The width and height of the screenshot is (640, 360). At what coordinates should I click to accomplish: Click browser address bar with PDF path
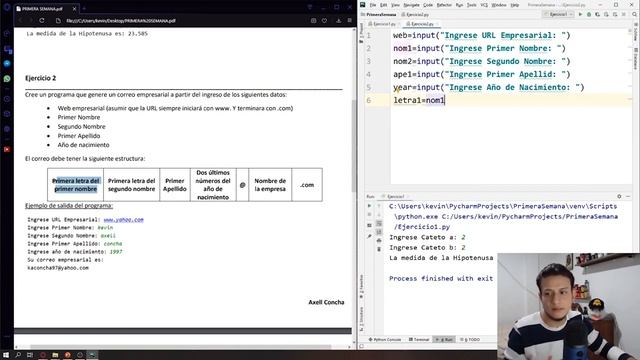point(121,20)
